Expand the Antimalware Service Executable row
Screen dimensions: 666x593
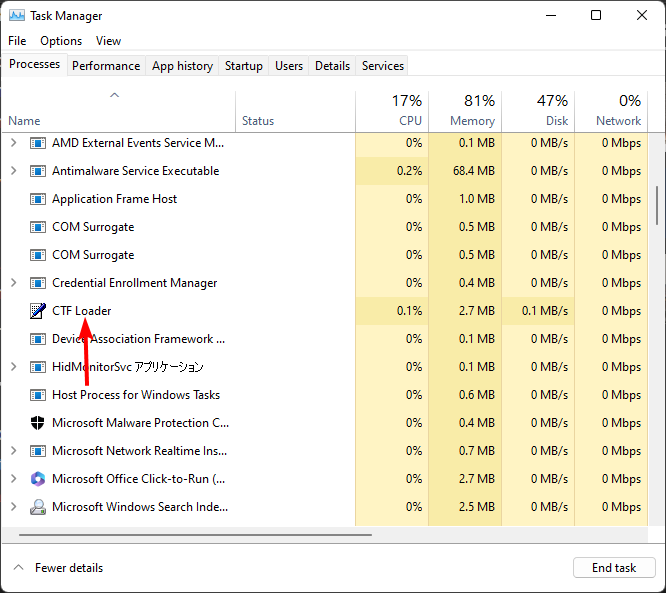(x=14, y=171)
